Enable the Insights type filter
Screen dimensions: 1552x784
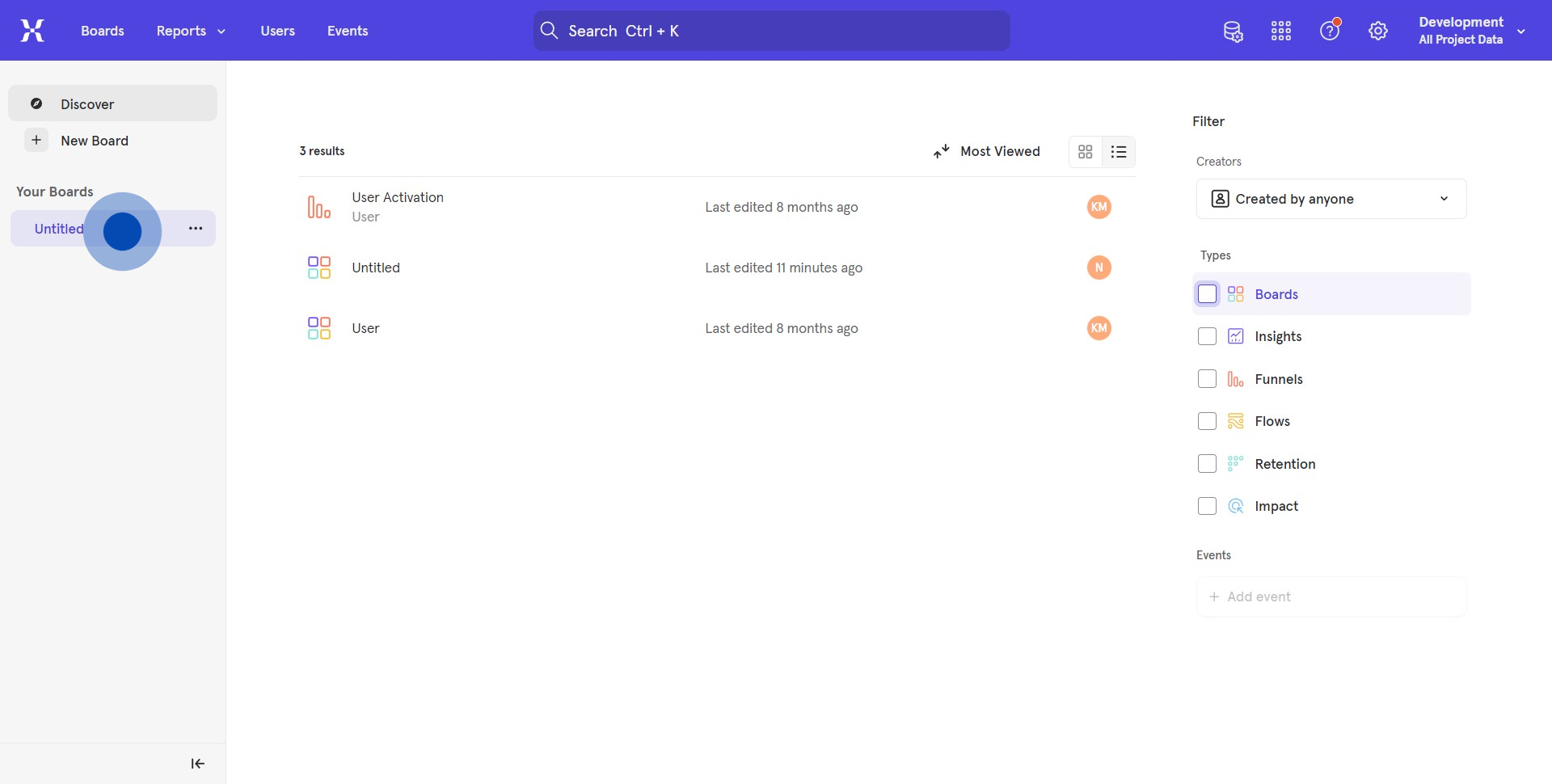tap(1207, 337)
